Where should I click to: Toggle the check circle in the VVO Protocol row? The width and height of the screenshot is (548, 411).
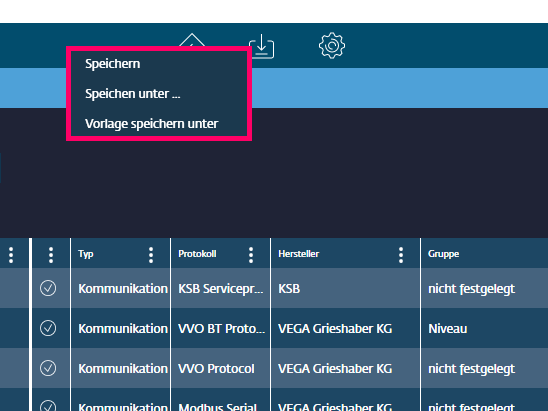click(48, 368)
